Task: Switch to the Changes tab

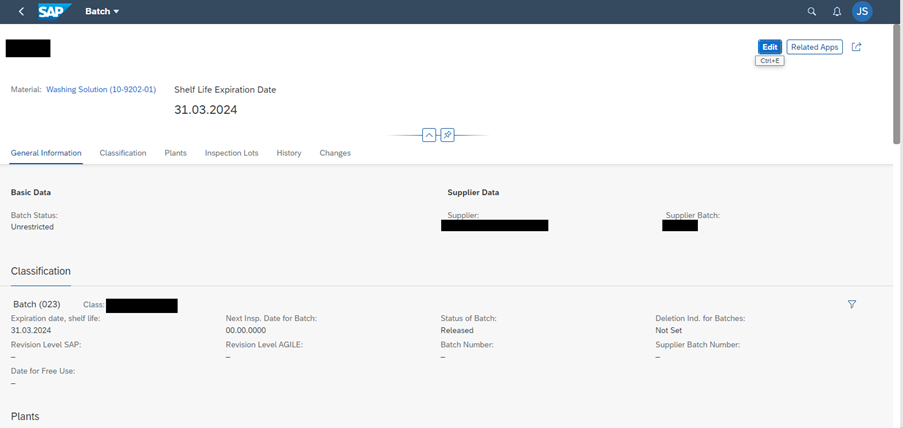Action: pos(335,153)
